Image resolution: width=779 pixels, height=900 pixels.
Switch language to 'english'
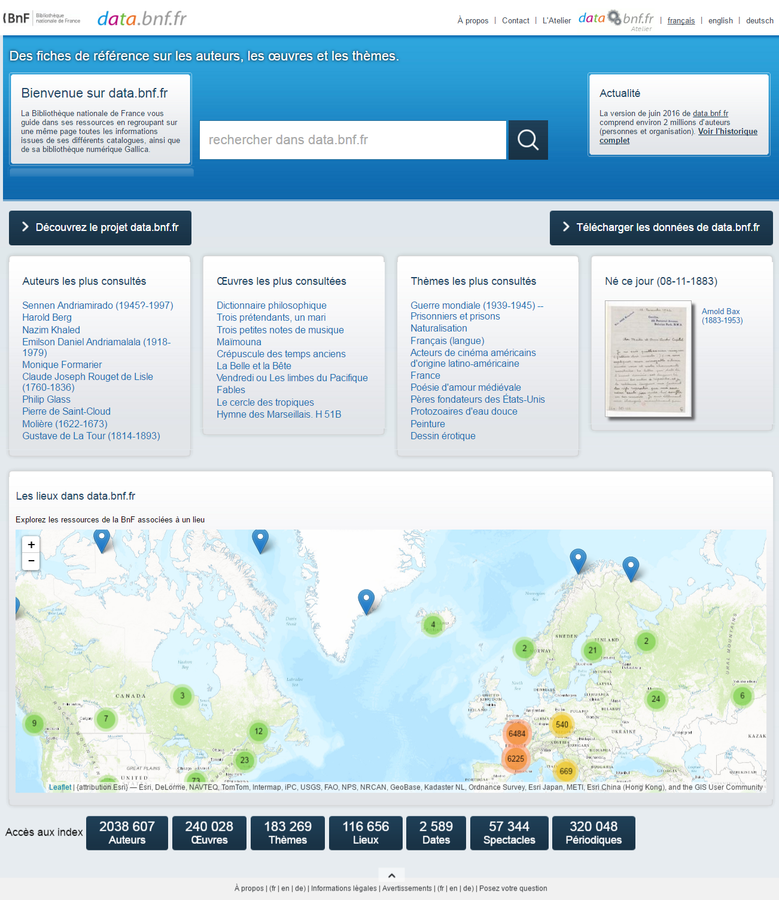(x=720, y=21)
